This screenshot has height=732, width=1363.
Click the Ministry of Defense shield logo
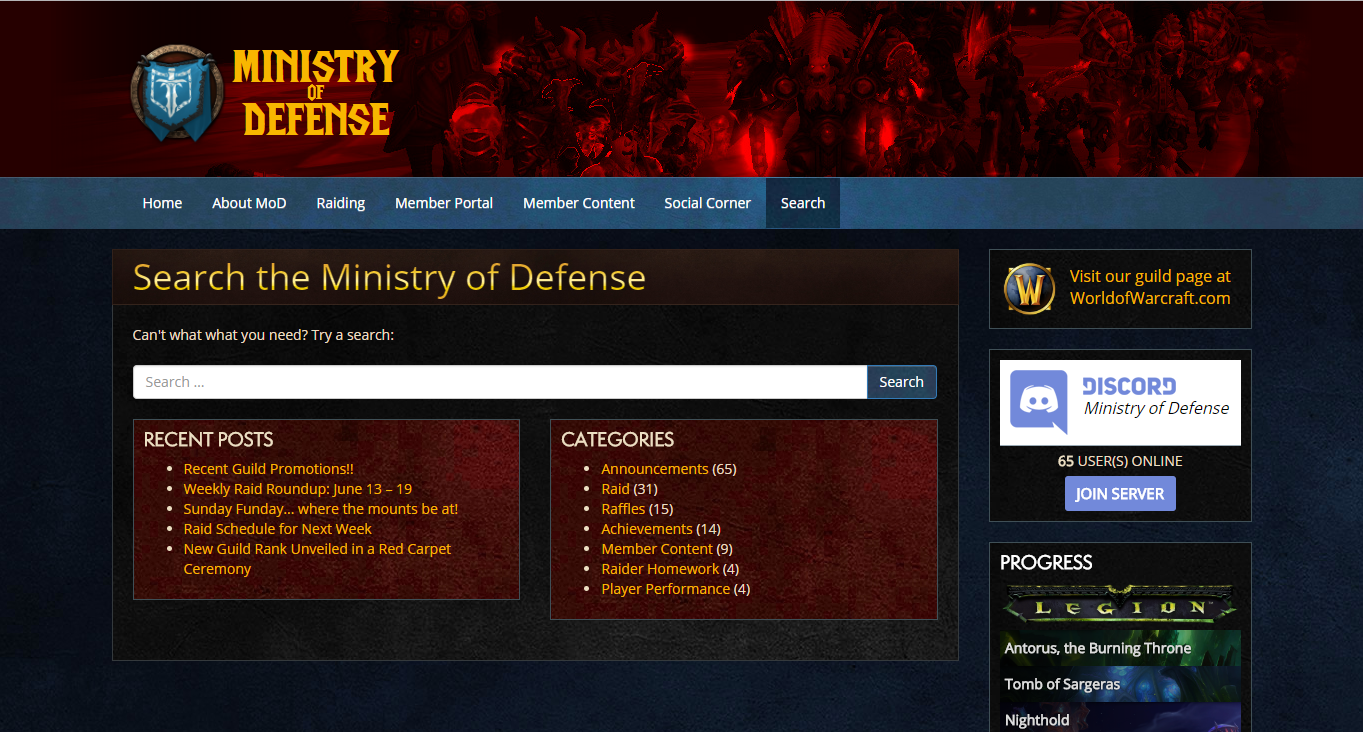coord(177,93)
